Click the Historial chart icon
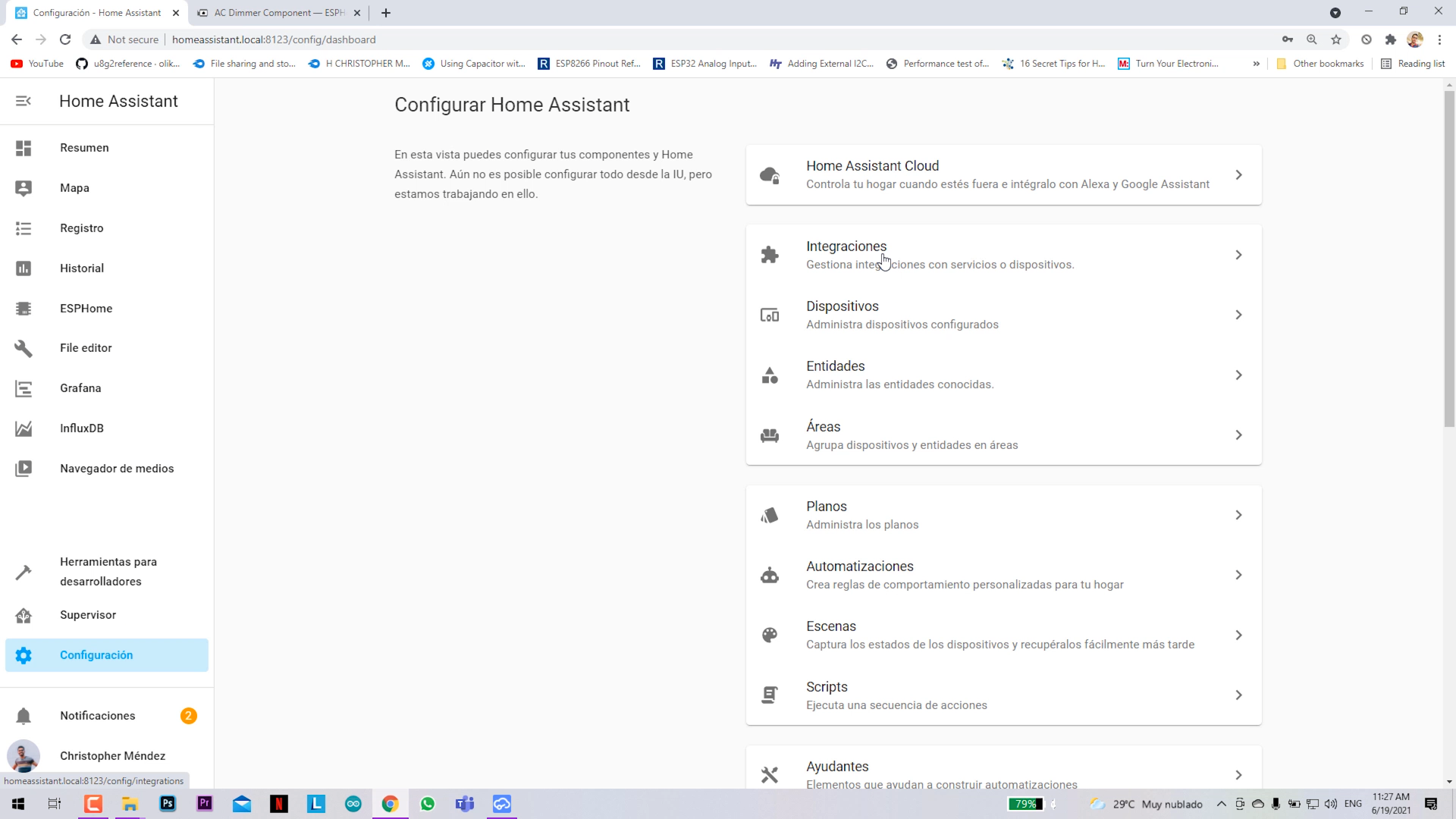 pos(24,268)
